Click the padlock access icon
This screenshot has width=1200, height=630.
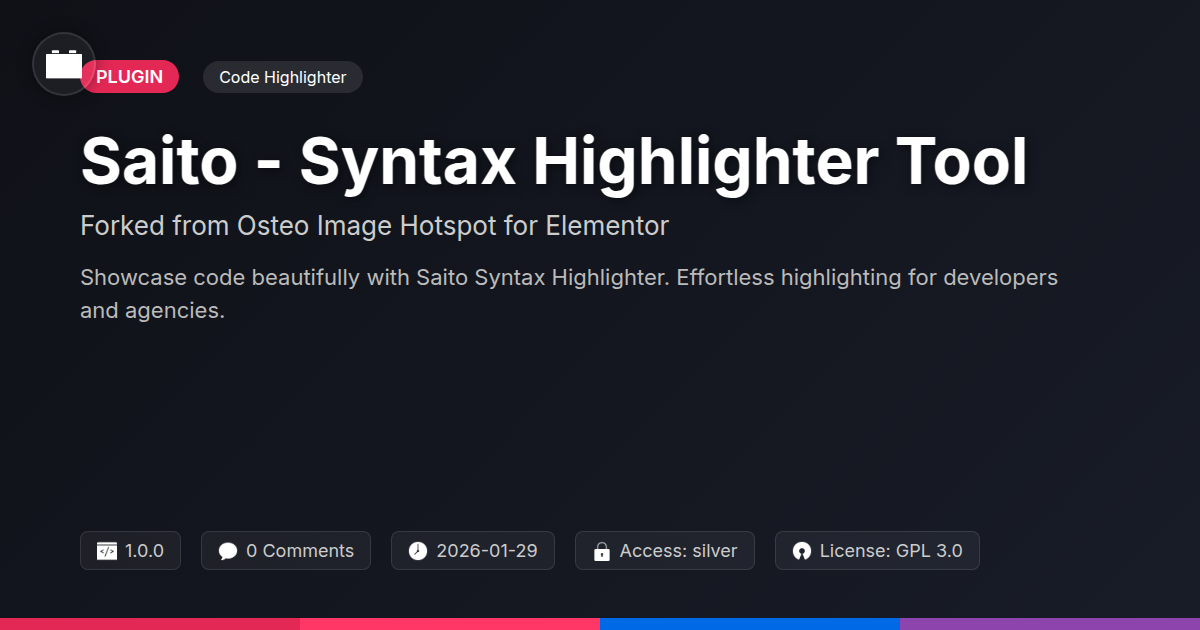(602, 551)
